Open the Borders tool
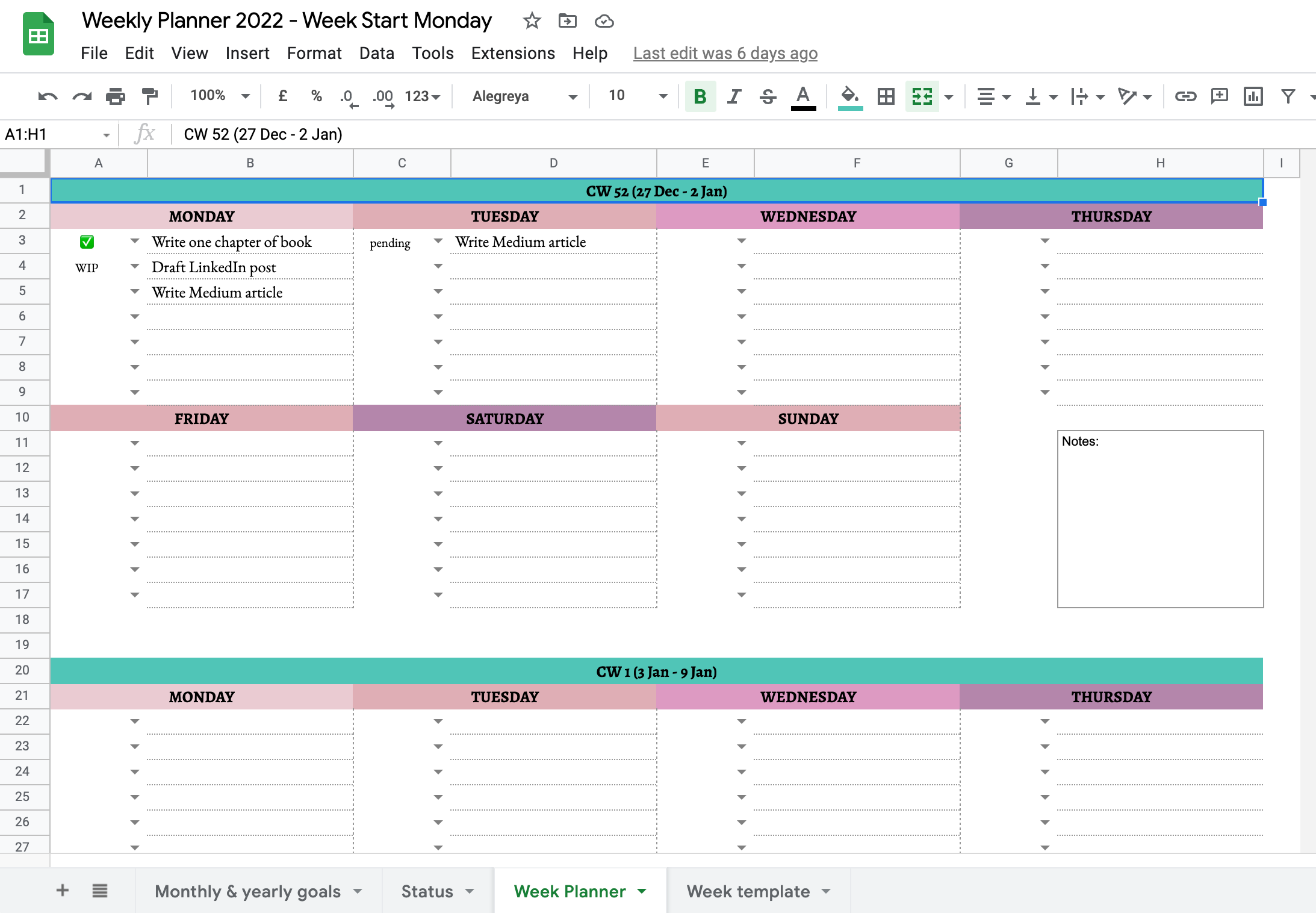This screenshot has width=1316, height=913. pyautogui.click(x=886, y=96)
